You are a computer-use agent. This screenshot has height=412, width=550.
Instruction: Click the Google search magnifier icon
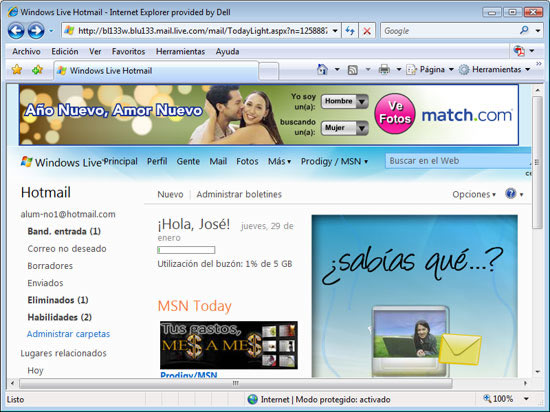click(524, 31)
